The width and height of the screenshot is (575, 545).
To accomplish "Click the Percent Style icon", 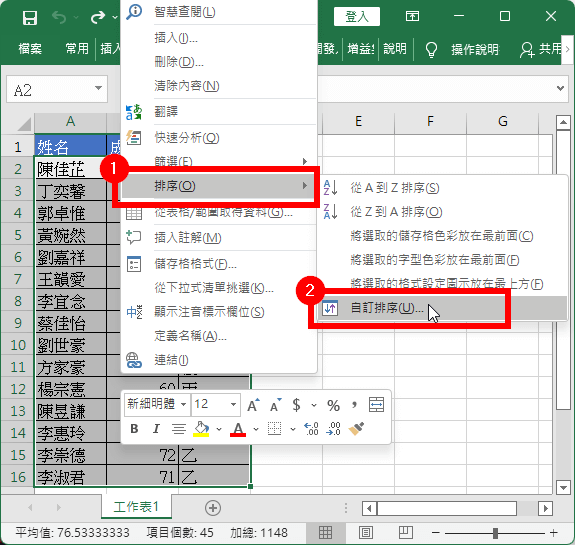I will coord(333,405).
